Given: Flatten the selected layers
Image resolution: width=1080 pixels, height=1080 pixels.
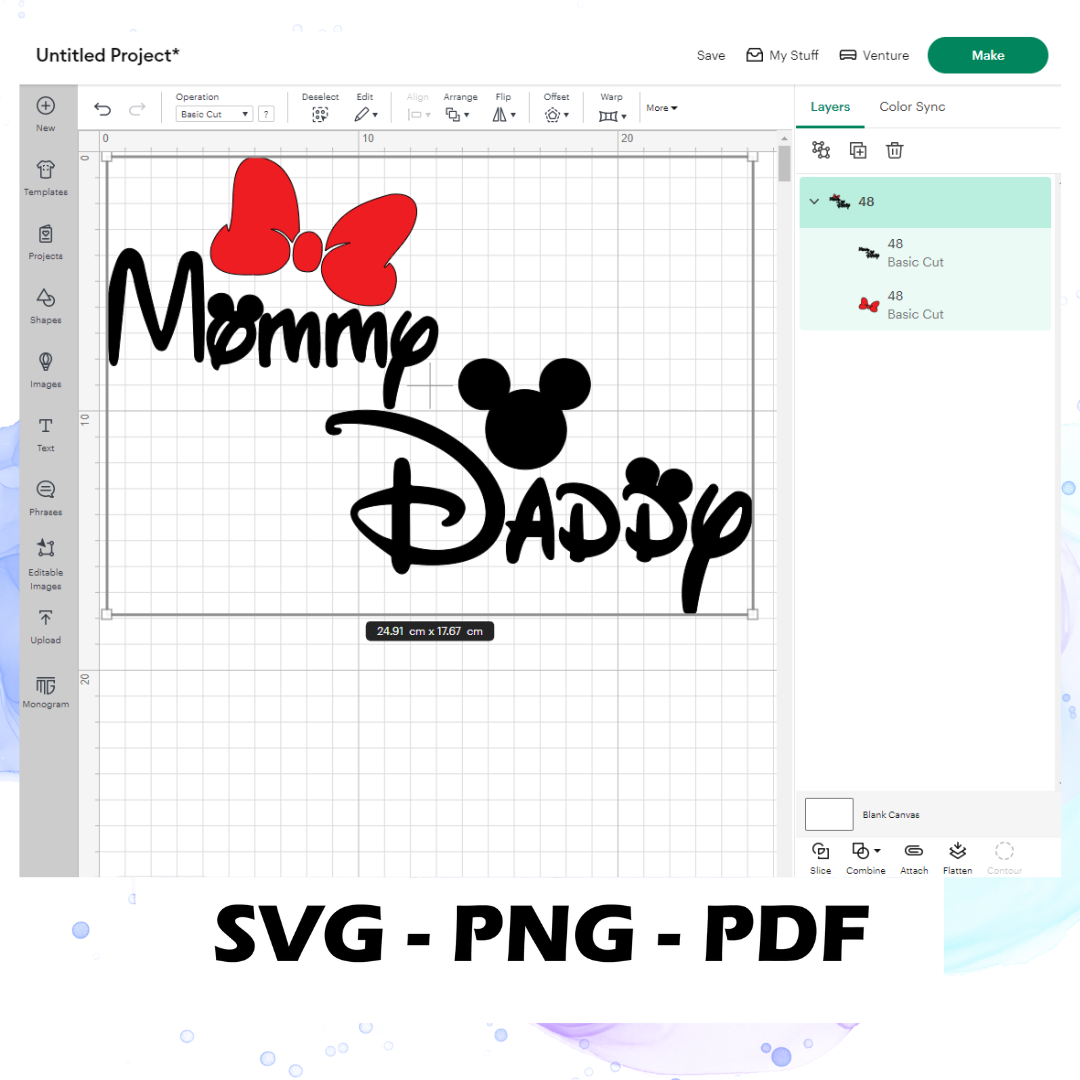Looking at the screenshot, I should point(957,858).
